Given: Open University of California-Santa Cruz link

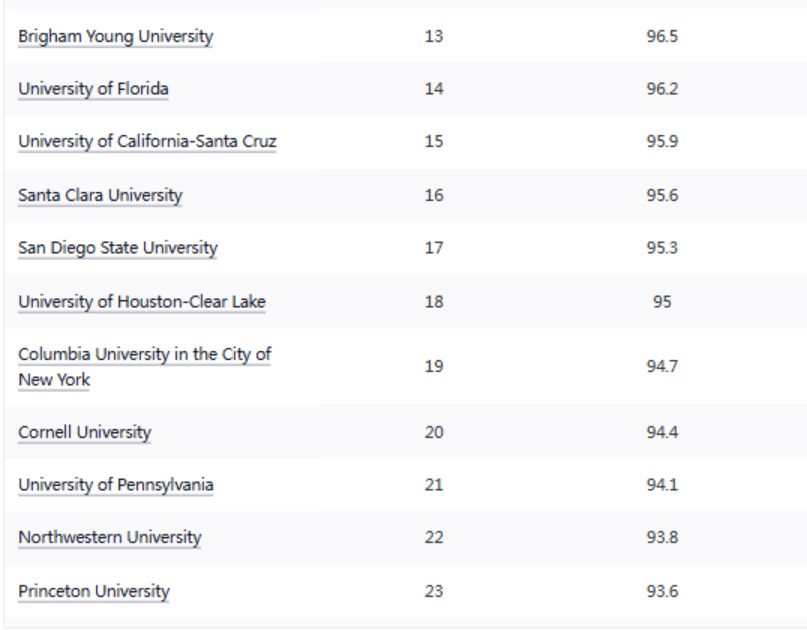Looking at the screenshot, I should (x=148, y=141).
